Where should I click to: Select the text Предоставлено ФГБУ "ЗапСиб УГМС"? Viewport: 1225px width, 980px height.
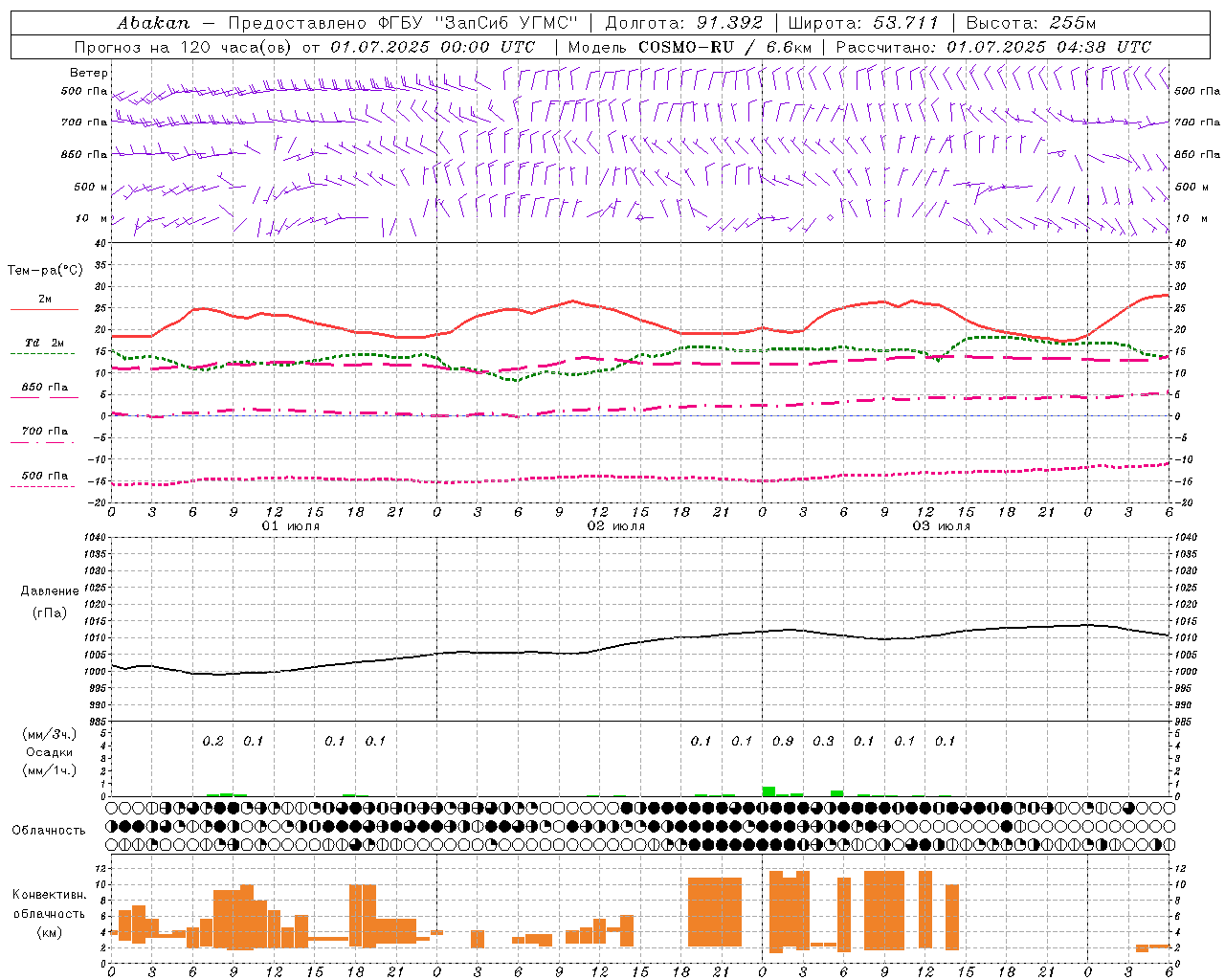click(403, 23)
